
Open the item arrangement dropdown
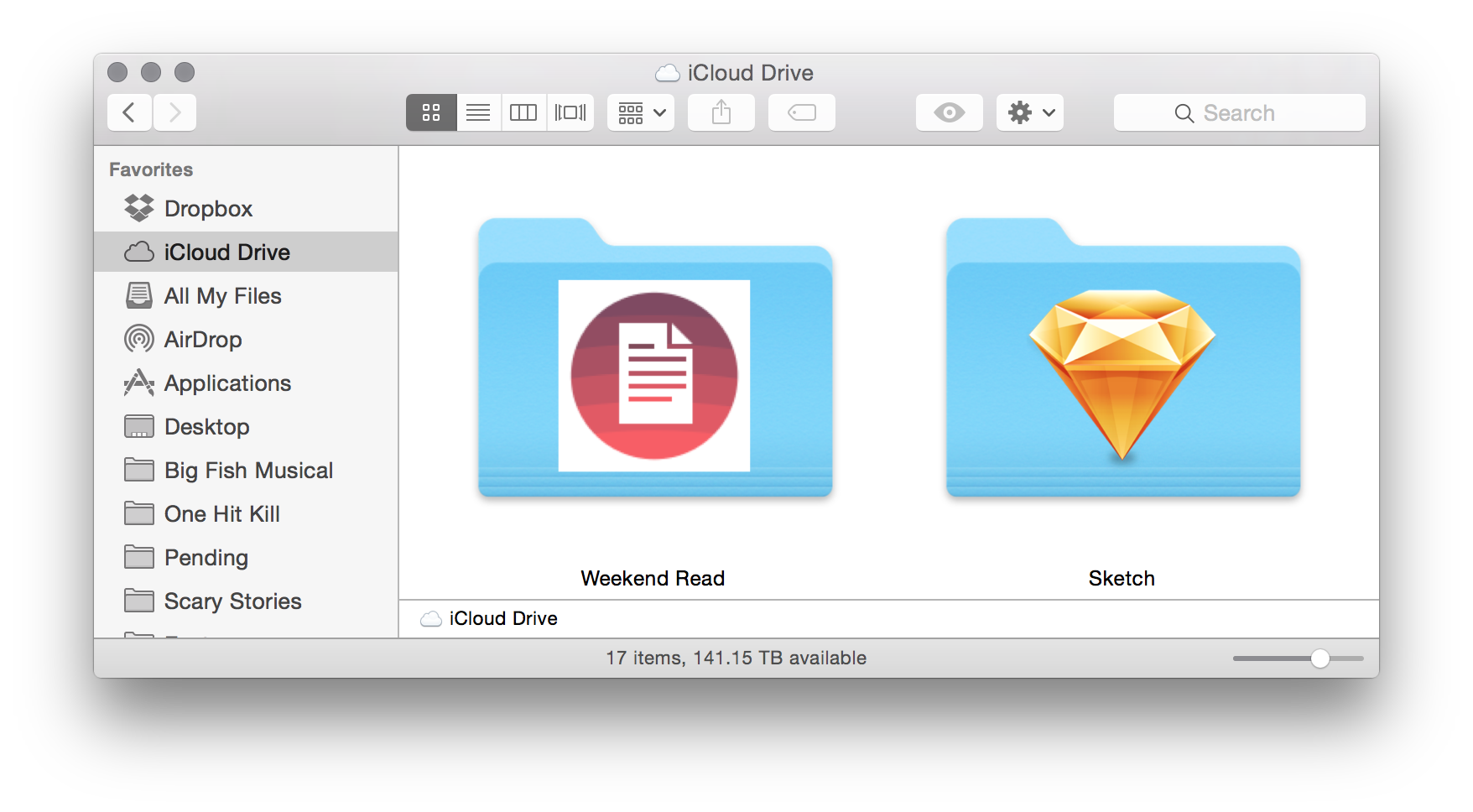641,112
